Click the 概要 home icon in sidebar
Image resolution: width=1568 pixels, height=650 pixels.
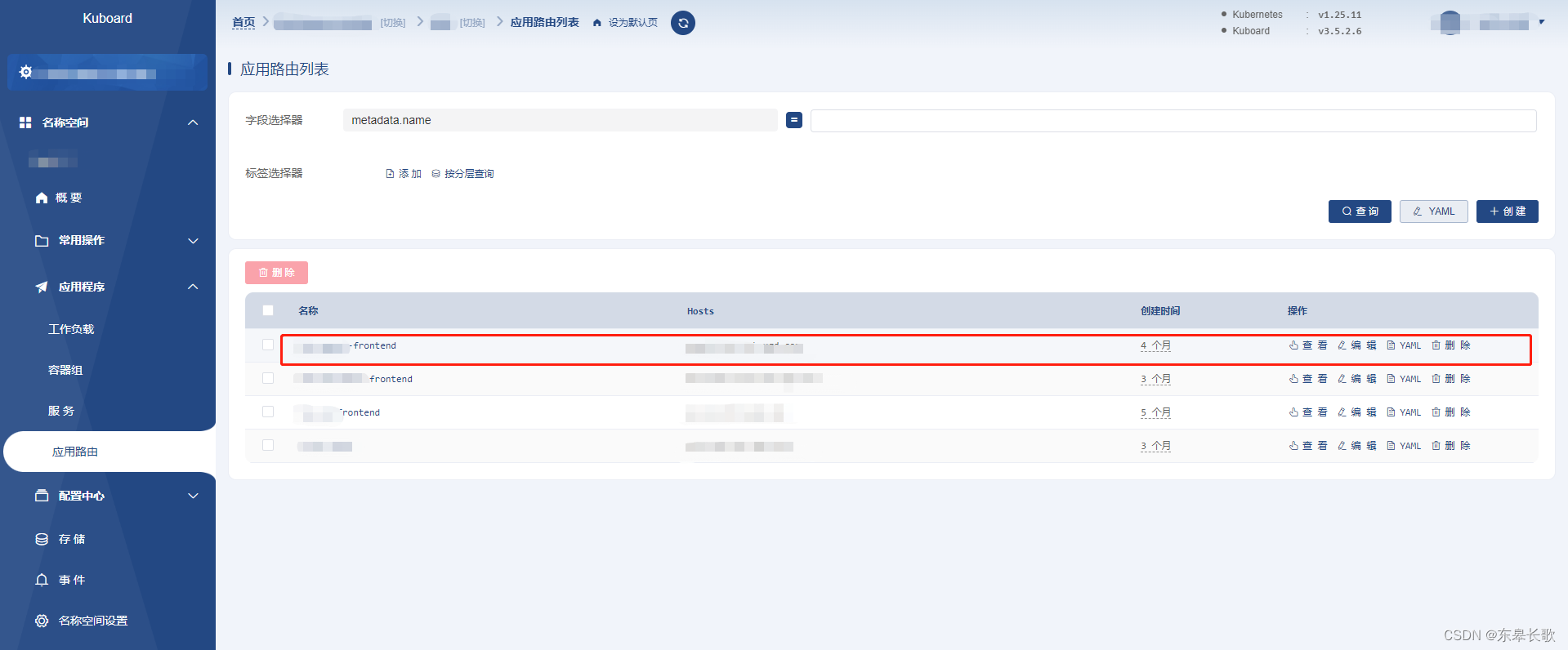click(42, 198)
